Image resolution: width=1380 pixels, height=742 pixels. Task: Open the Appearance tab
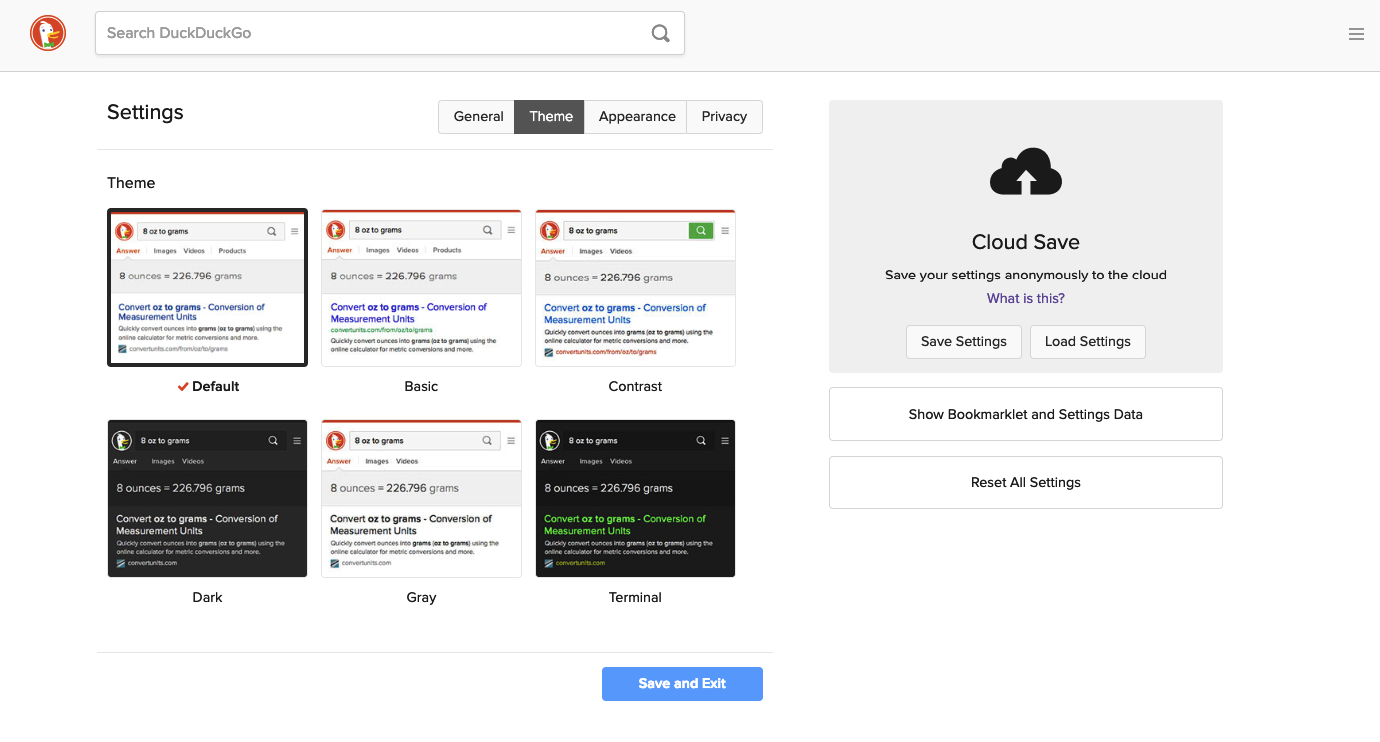[x=635, y=116]
